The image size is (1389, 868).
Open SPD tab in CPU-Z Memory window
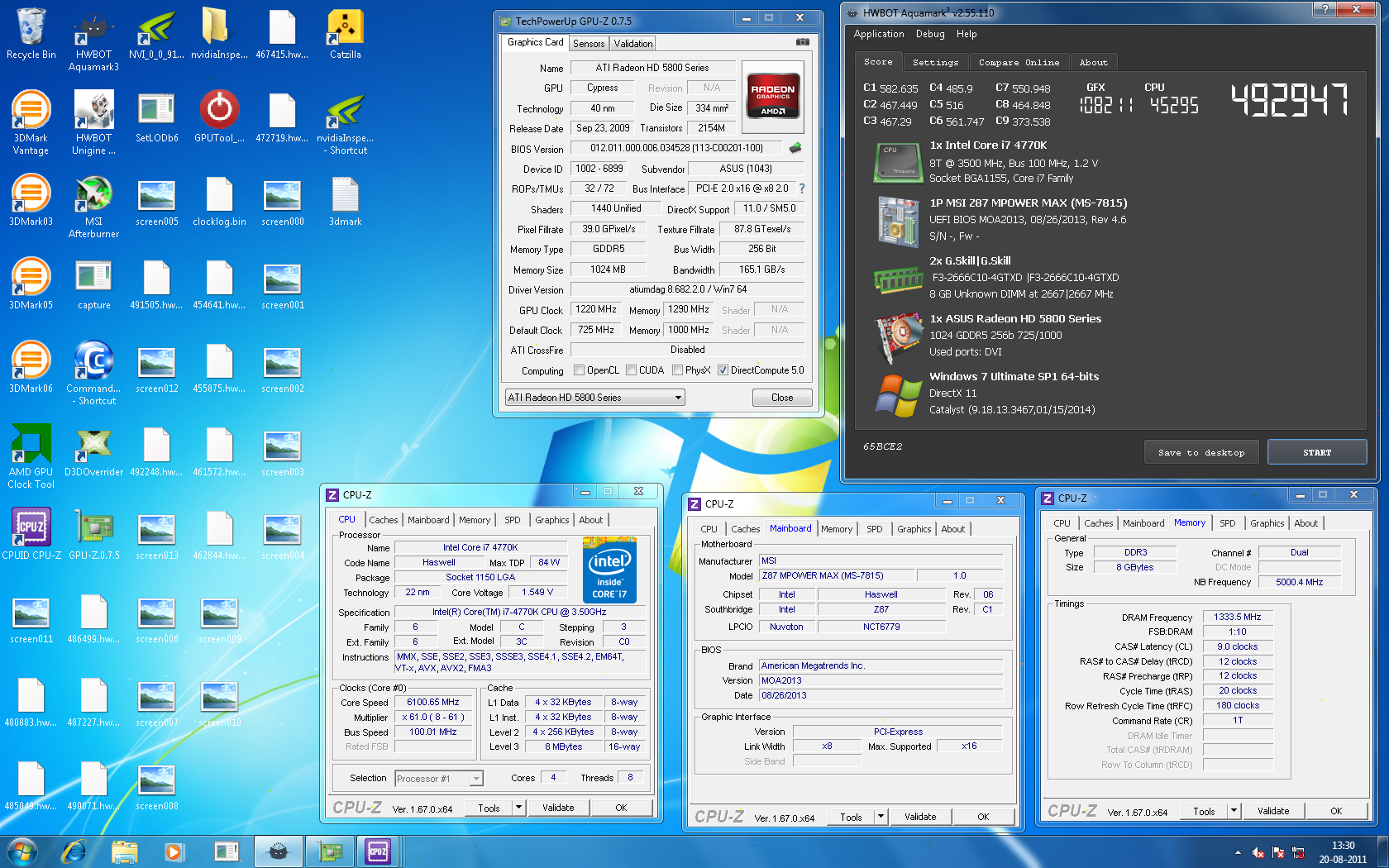(x=1228, y=523)
